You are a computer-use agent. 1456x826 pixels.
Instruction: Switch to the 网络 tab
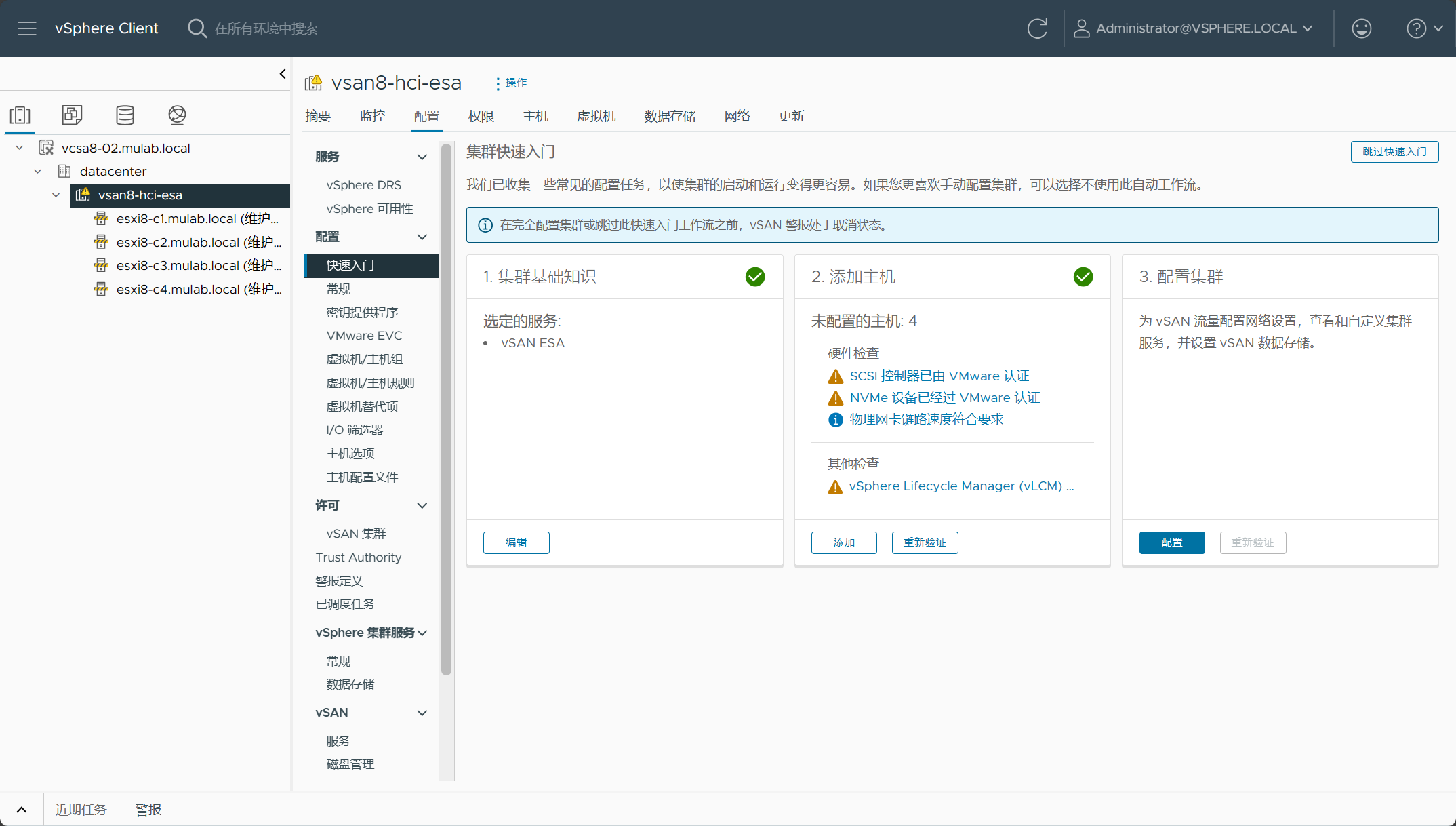(x=737, y=116)
